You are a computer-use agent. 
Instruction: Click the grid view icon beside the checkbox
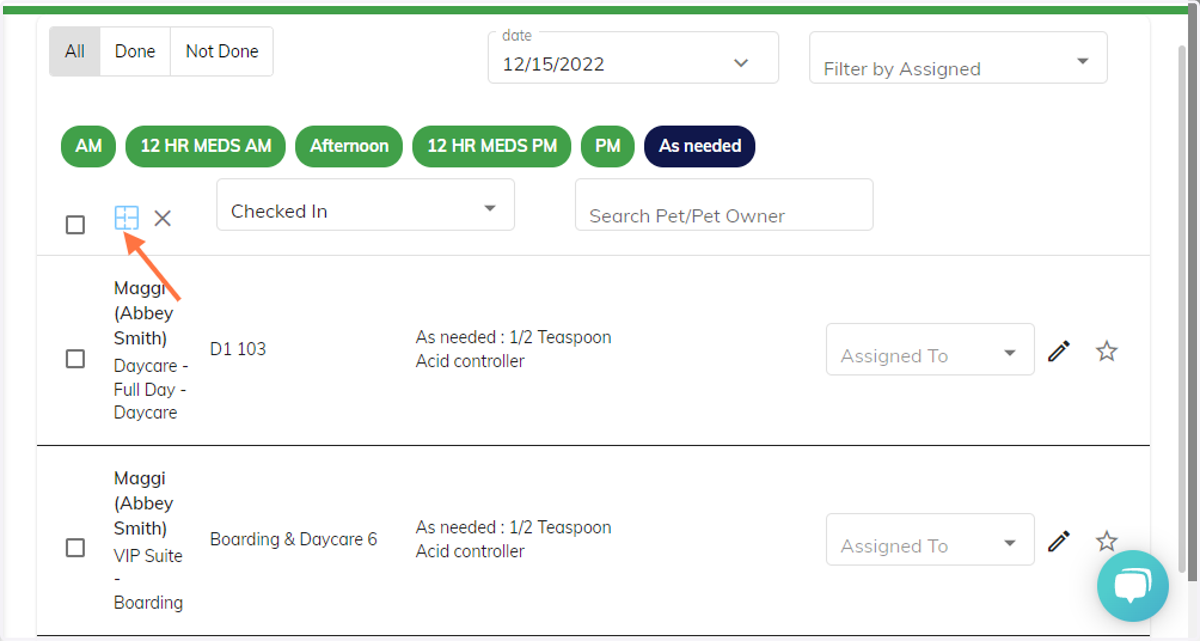126,218
